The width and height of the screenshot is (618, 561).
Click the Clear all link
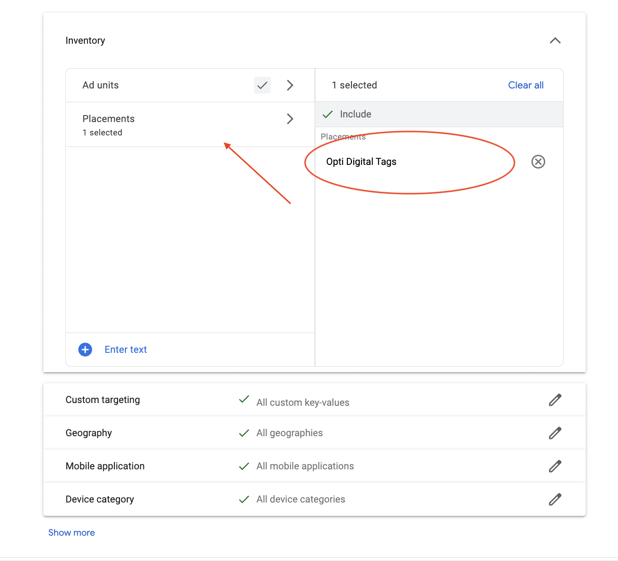pos(526,85)
